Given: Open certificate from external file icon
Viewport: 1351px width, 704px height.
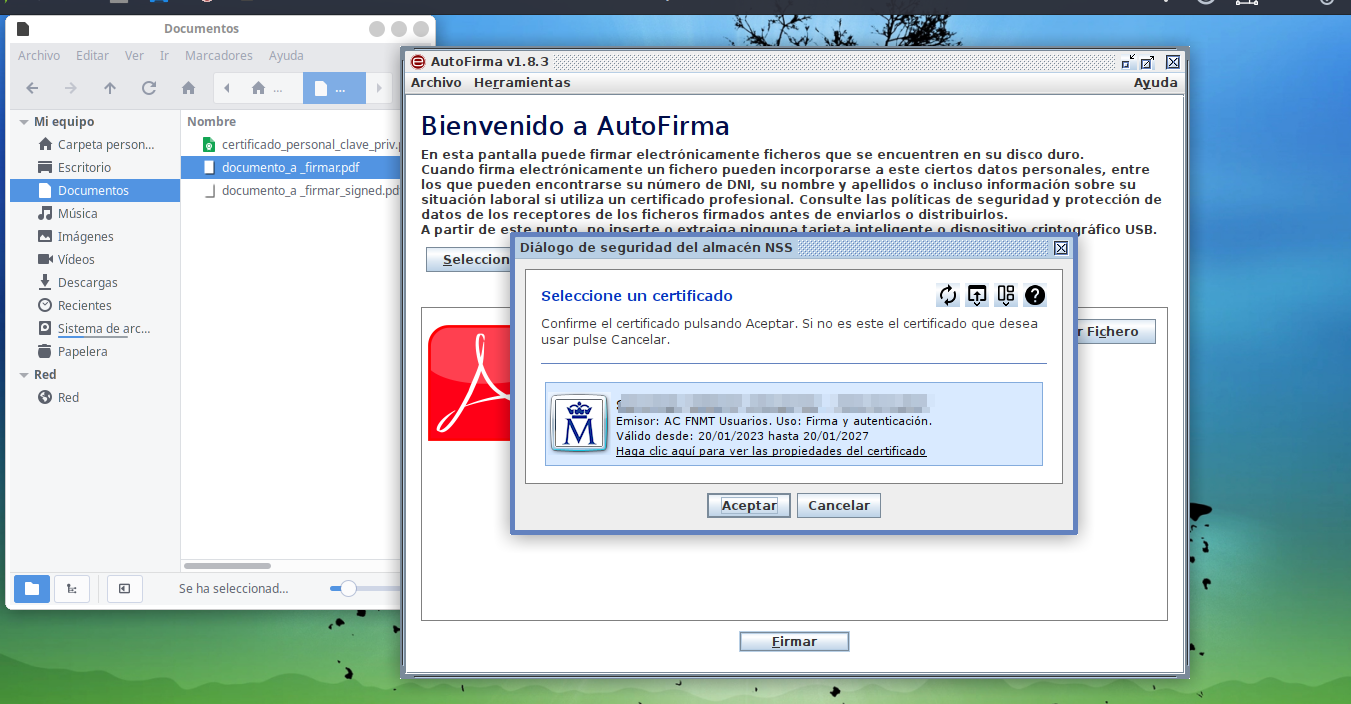Looking at the screenshot, I should point(977,295).
